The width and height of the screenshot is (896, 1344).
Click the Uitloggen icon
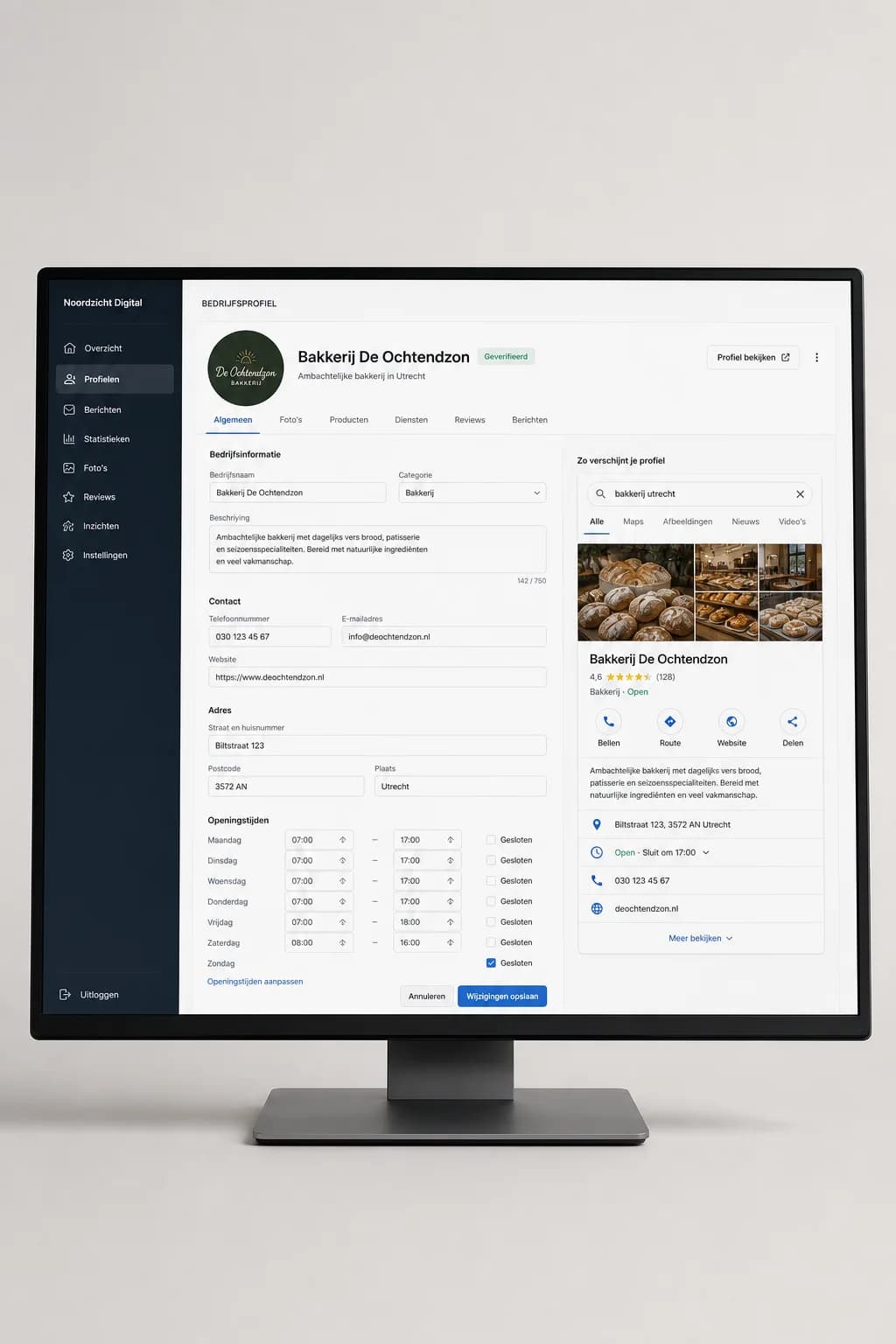pos(65,994)
